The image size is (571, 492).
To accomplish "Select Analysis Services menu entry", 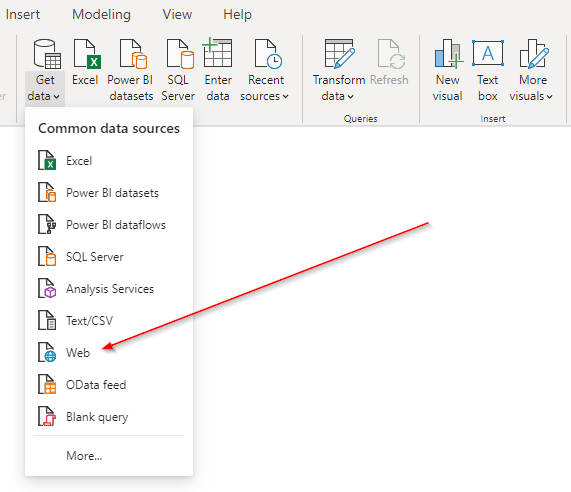I will [x=109, y=289].
